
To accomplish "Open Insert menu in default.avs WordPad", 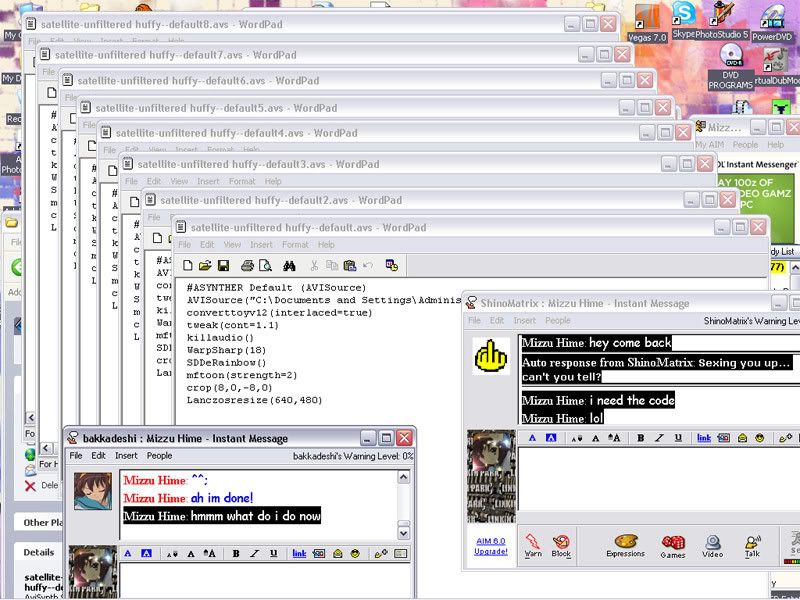I will (x=261, y=245).
